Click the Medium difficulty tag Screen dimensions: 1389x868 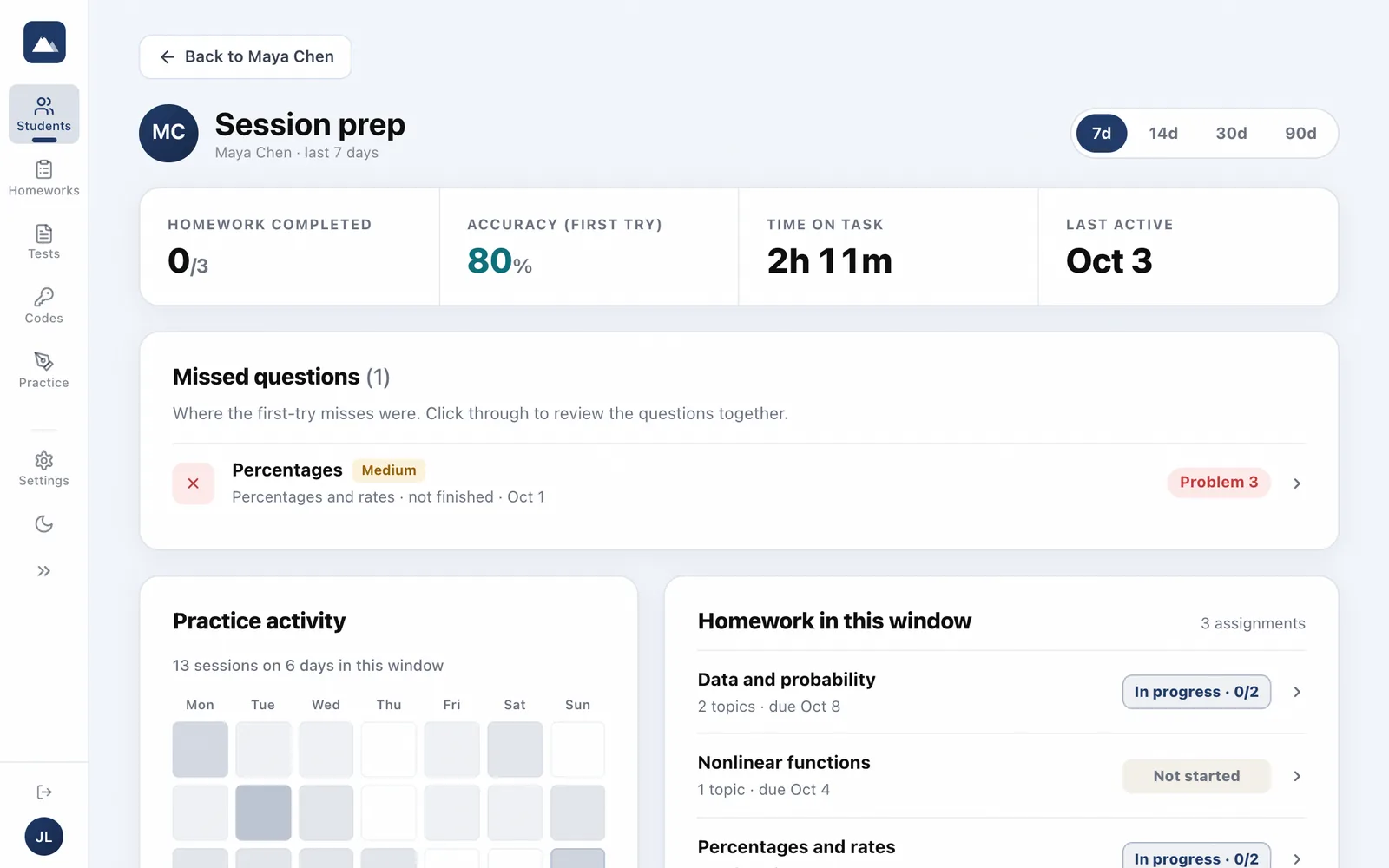point(389,470)
